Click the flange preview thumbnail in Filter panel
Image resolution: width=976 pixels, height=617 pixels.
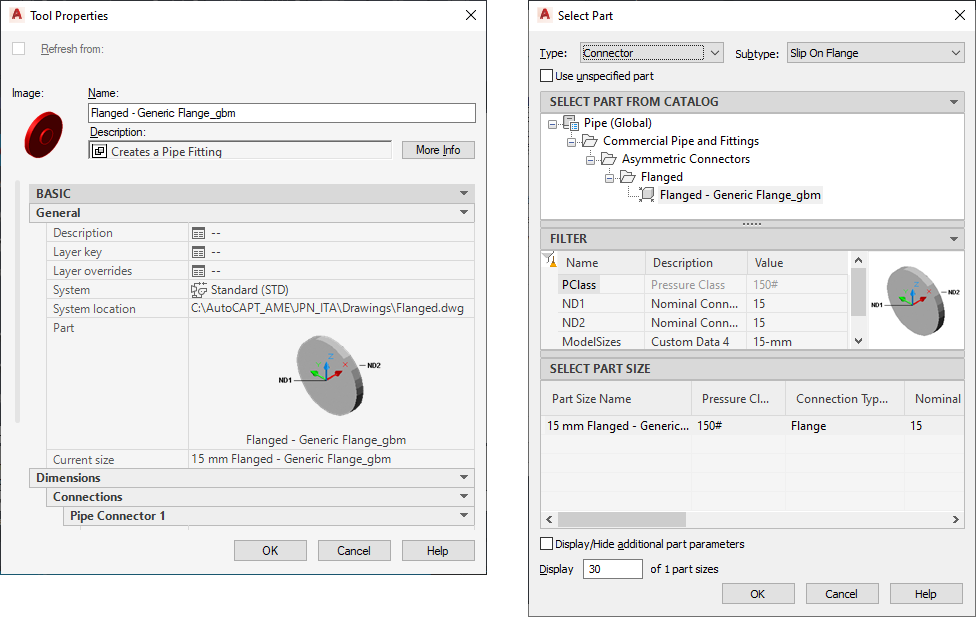915,300
